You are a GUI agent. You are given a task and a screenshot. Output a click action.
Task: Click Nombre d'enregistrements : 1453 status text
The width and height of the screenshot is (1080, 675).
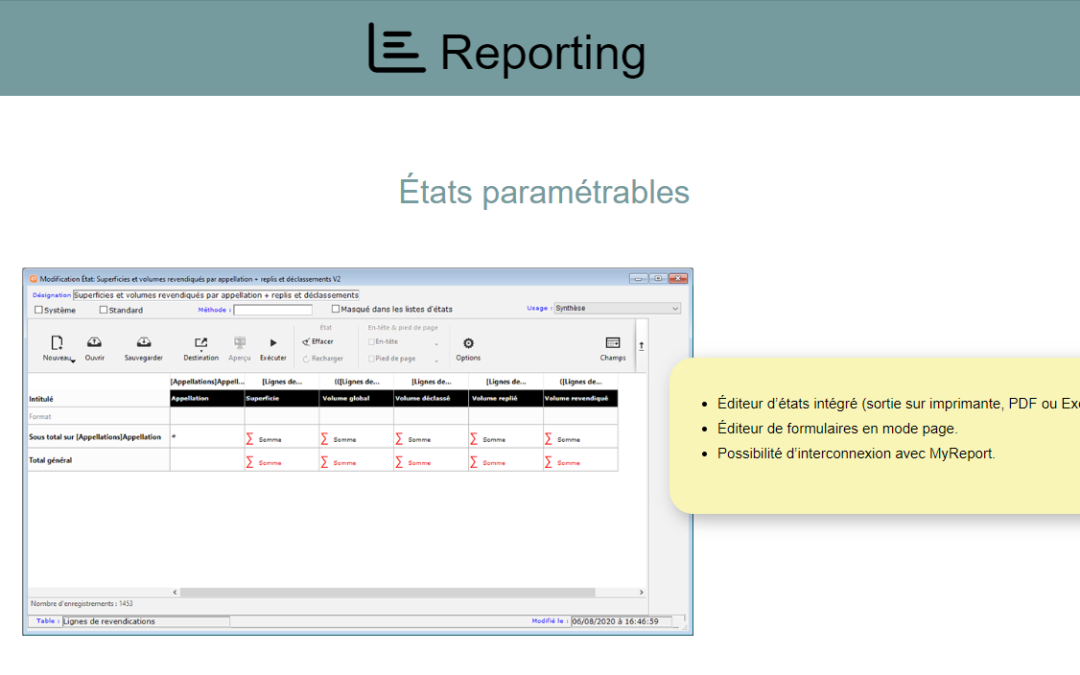pyautogui.click(x=82, y=603)
